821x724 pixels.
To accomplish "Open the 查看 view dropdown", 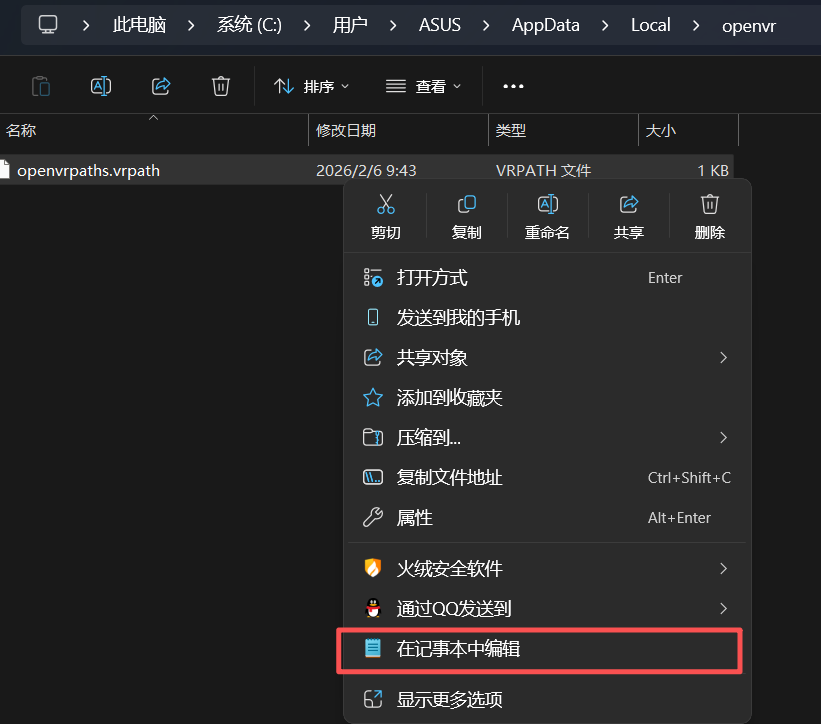I will coord(423,86).
